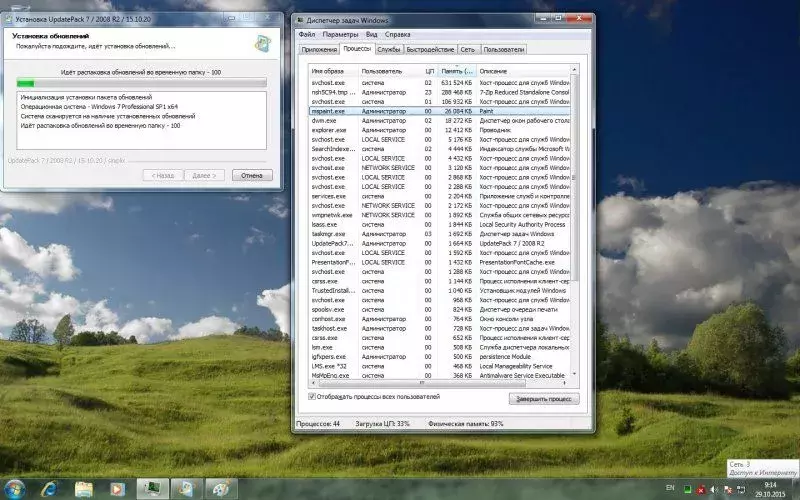Click Отмена in the UpdatePack installer
Viewport: 800px width, 500px height.
(252, 175)
